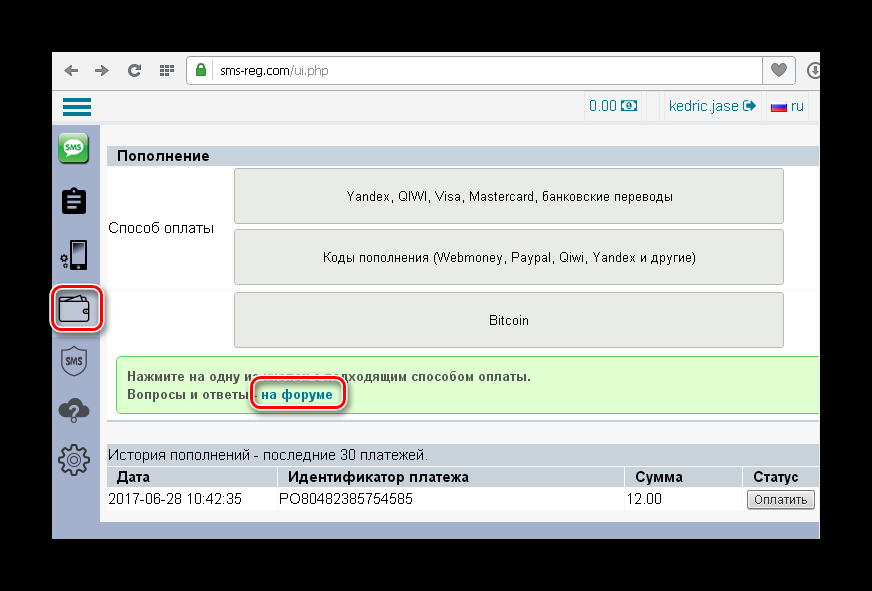Open the phone with gears sidebar icon

coord(74,255)
